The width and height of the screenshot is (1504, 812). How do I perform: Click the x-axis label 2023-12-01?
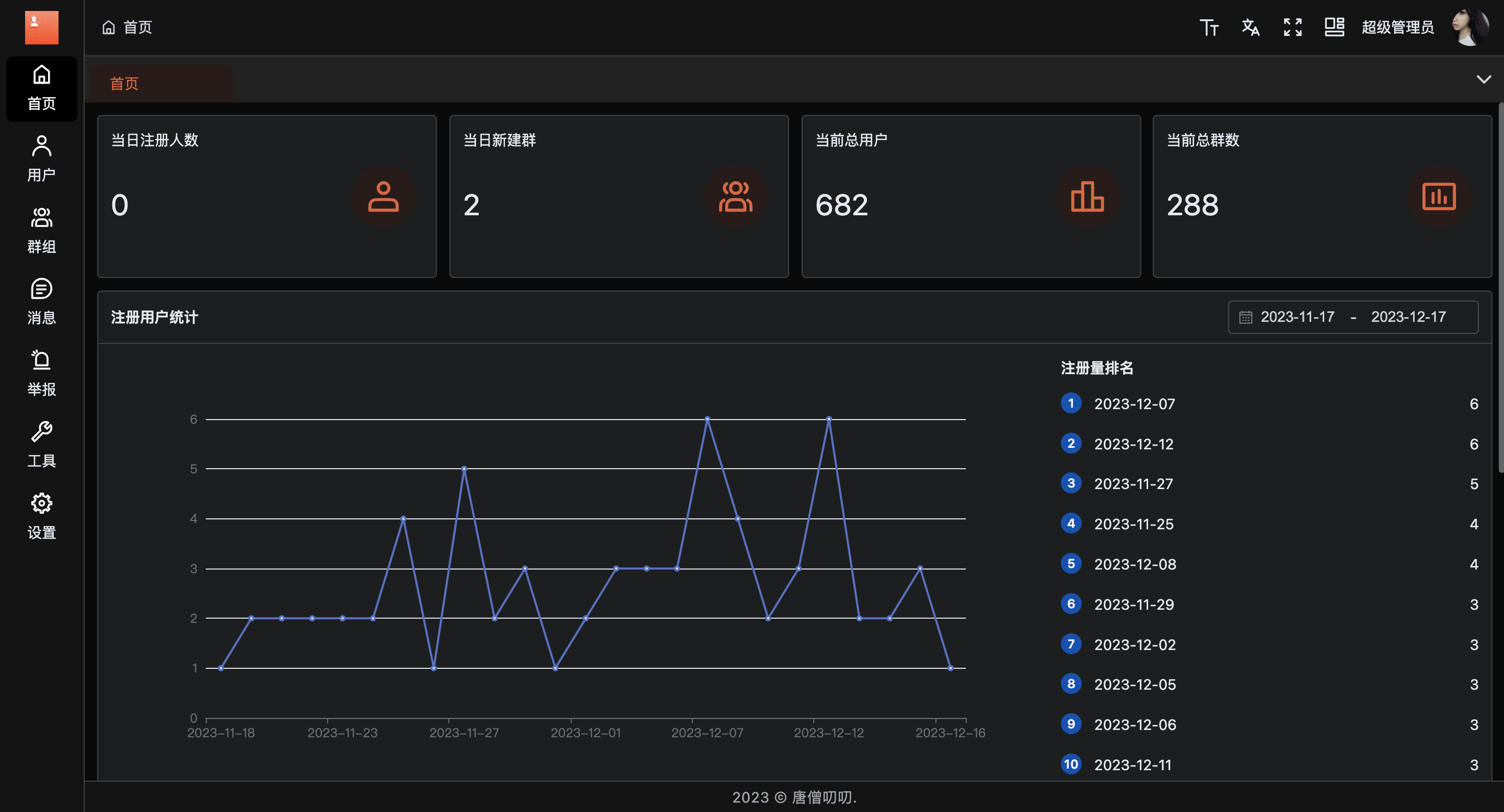click(586, 733)
